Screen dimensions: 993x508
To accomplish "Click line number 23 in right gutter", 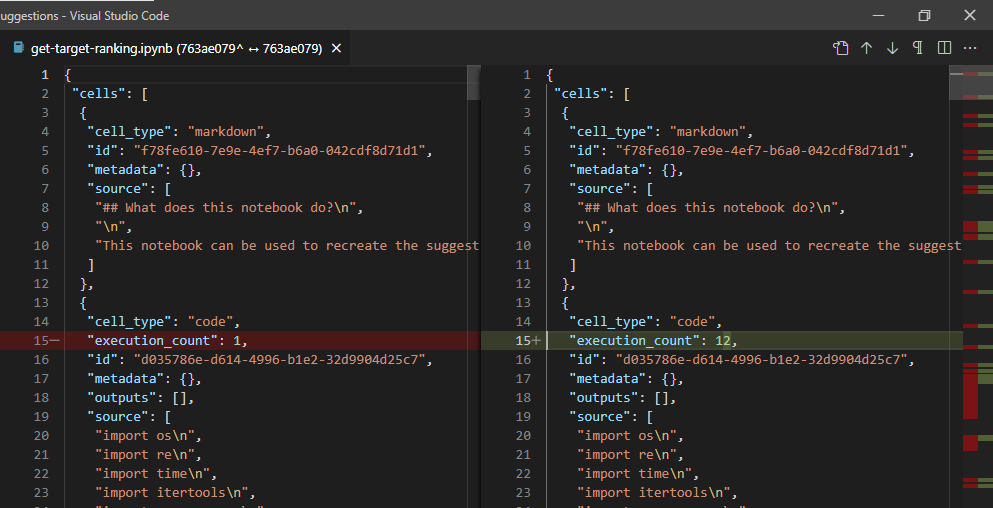I will coord(522,493).
